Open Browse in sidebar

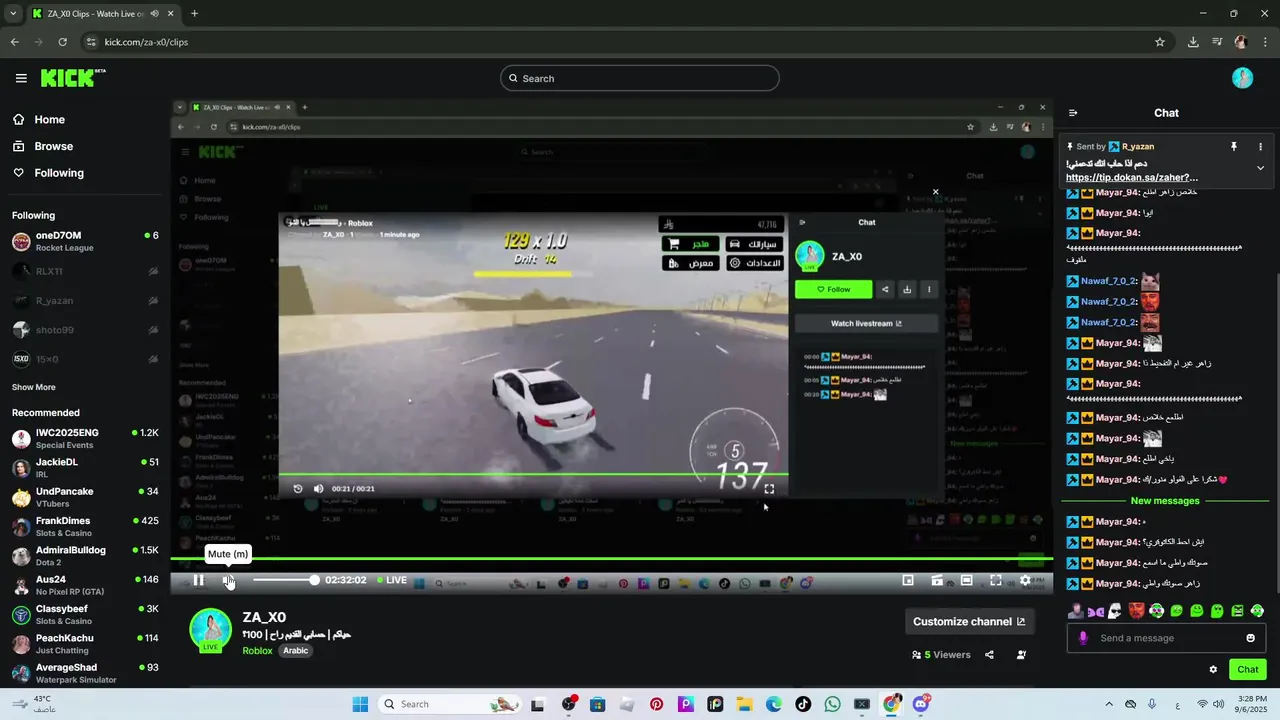pyautogui.click(x=53, y=146)
